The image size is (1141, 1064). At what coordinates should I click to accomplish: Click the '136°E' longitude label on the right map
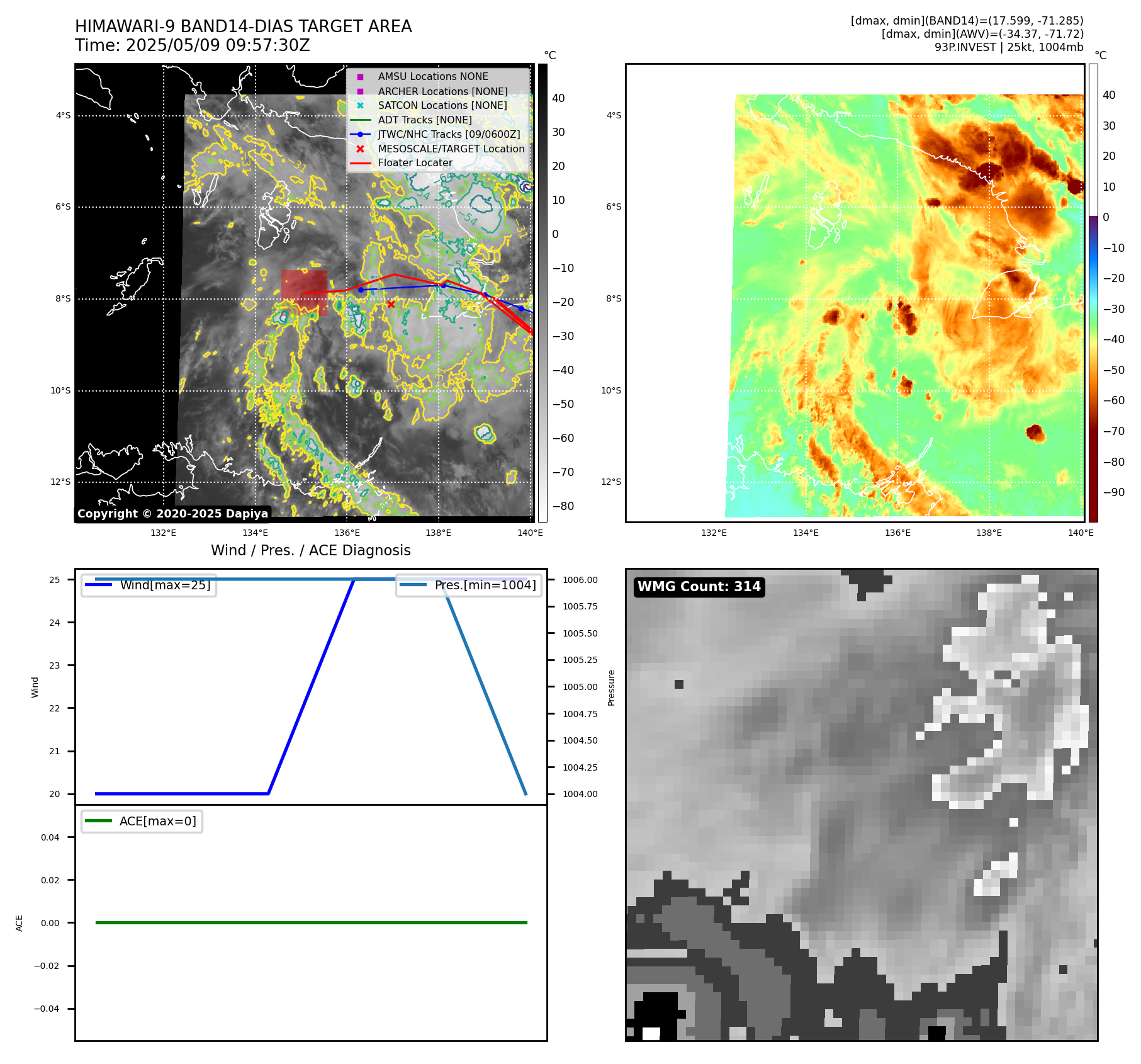pyautogui.click(x=897, y=533)
